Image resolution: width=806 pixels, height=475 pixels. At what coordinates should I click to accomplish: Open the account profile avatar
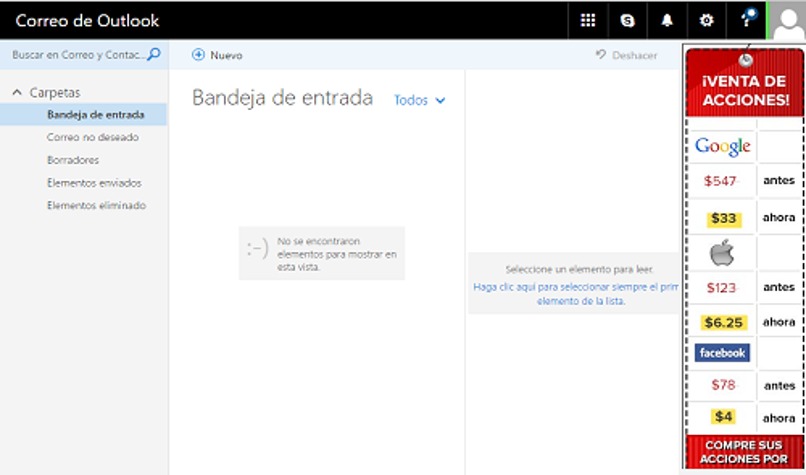[787, 20]
